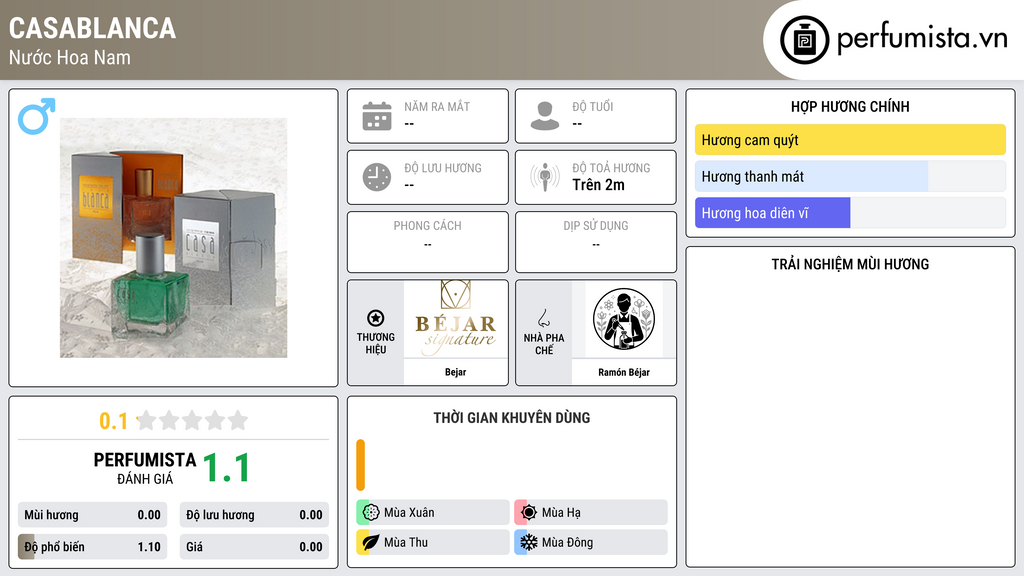
Task: Open the Bejar Signature brand logo
Action: click(x=456, y=319)
